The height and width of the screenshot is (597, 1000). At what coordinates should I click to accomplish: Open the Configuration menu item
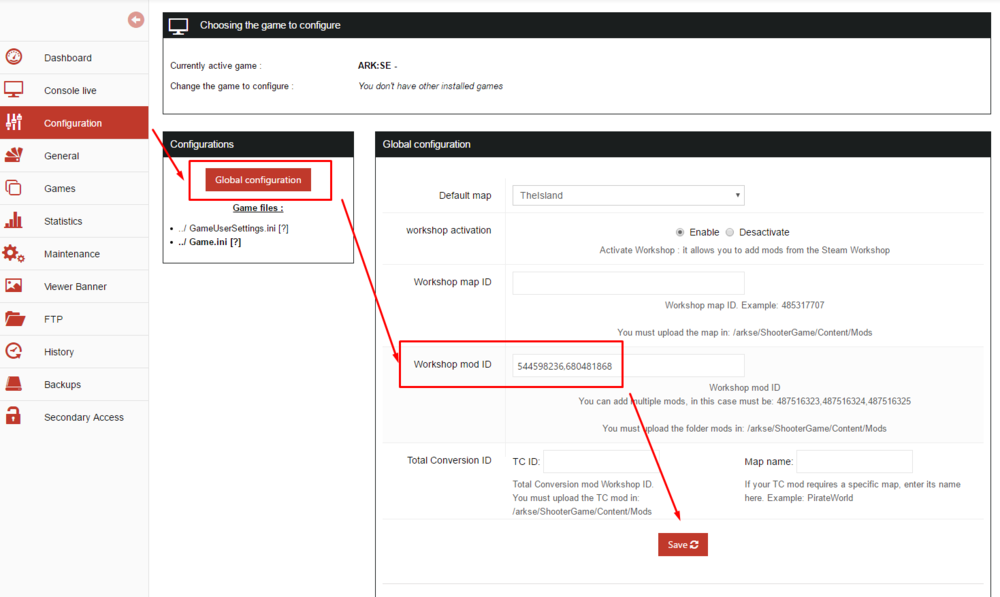(x=73, y=123)
